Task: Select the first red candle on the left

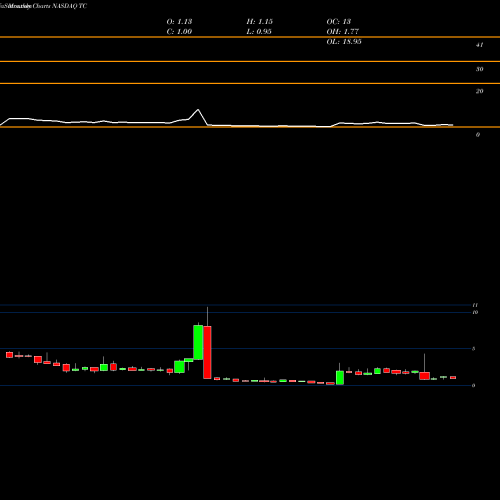Action: pos(9,355)
